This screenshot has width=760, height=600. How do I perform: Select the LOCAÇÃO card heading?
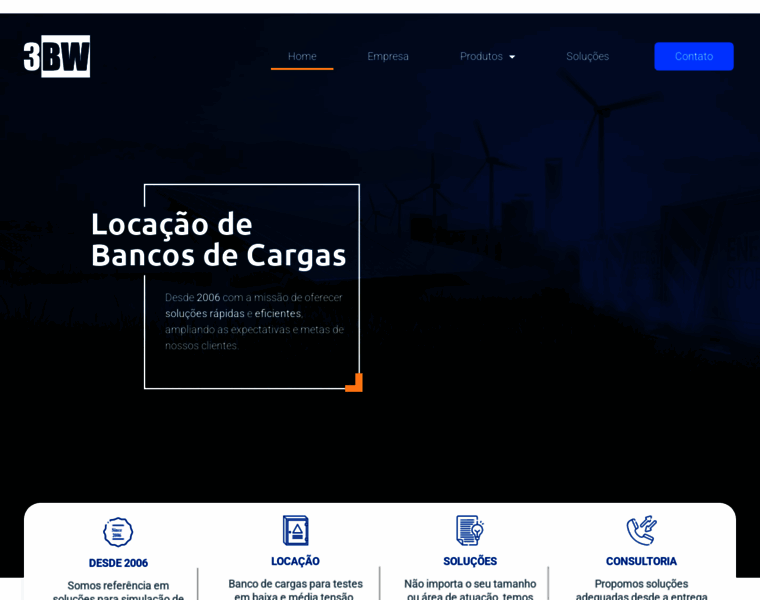[295, 561]
